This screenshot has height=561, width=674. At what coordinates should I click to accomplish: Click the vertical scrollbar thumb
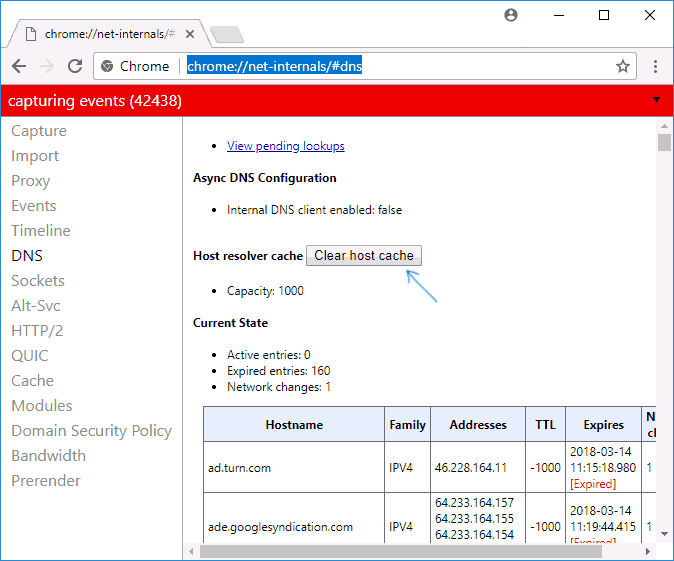[664, 142]
